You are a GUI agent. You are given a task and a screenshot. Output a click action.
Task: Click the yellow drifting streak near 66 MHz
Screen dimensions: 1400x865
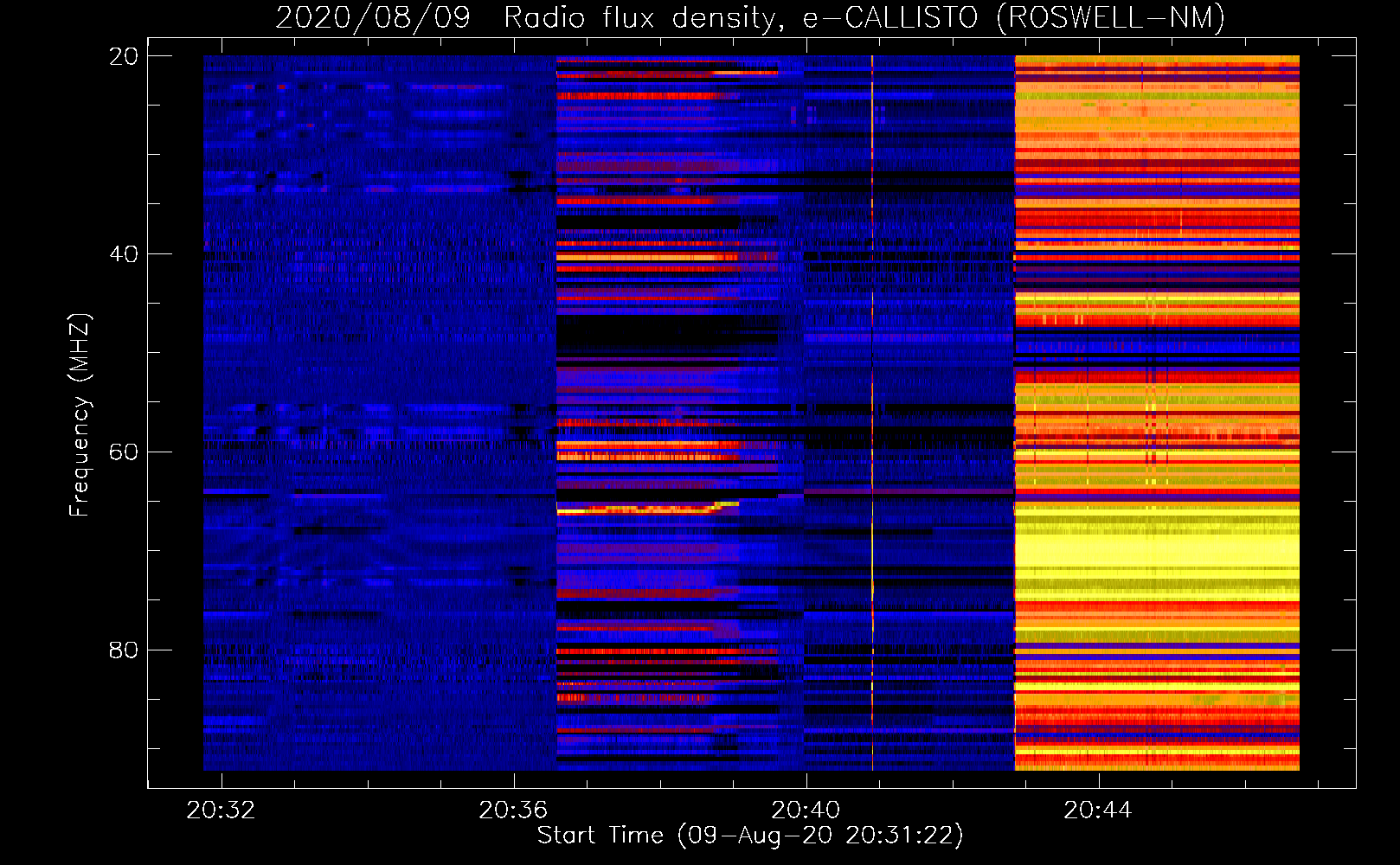click(648, 509)
